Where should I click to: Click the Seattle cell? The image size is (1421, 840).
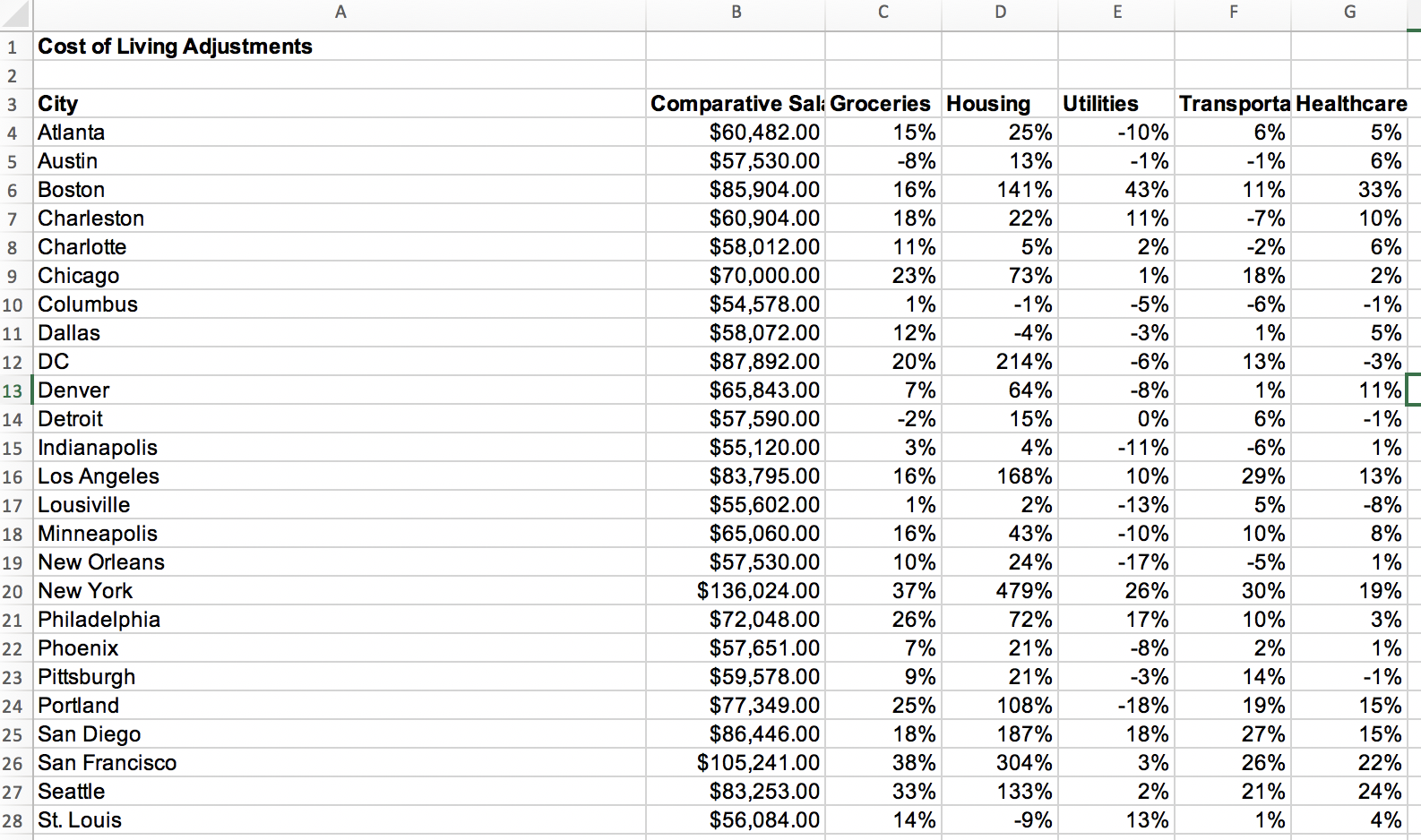coord(340,792)
